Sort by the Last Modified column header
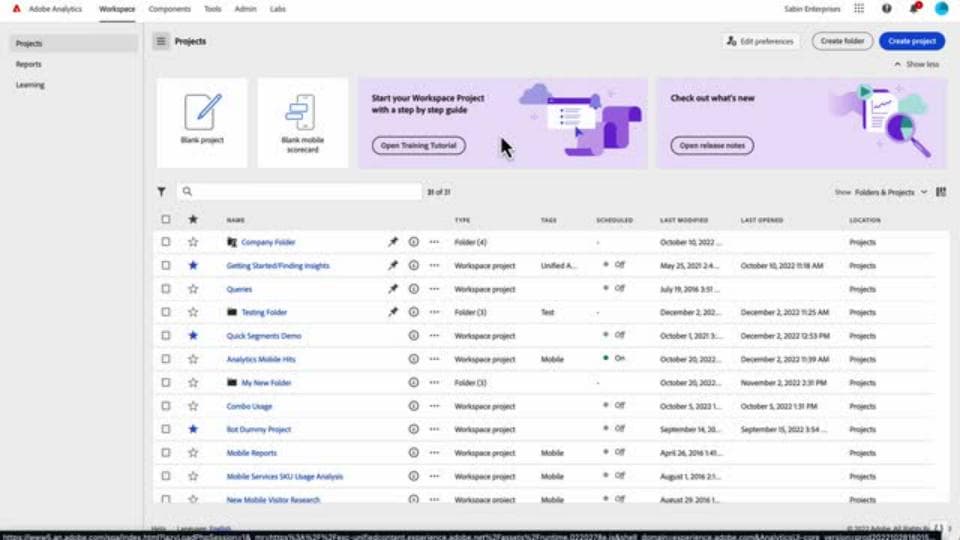This screenshot has width=960, height=540. coord(684,220)
